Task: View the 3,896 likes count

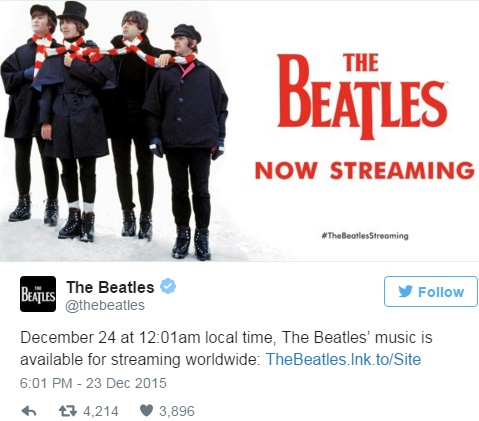Action: tap(177, 411)
